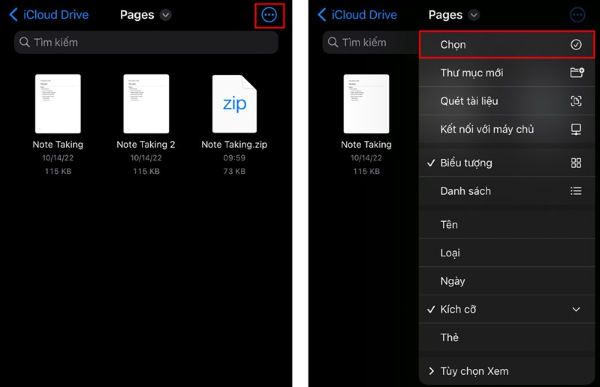The height and width of the screenshot is (387, 600).
Task: Click the list icon beside Danh sách
Action: [x=576, y=191]
